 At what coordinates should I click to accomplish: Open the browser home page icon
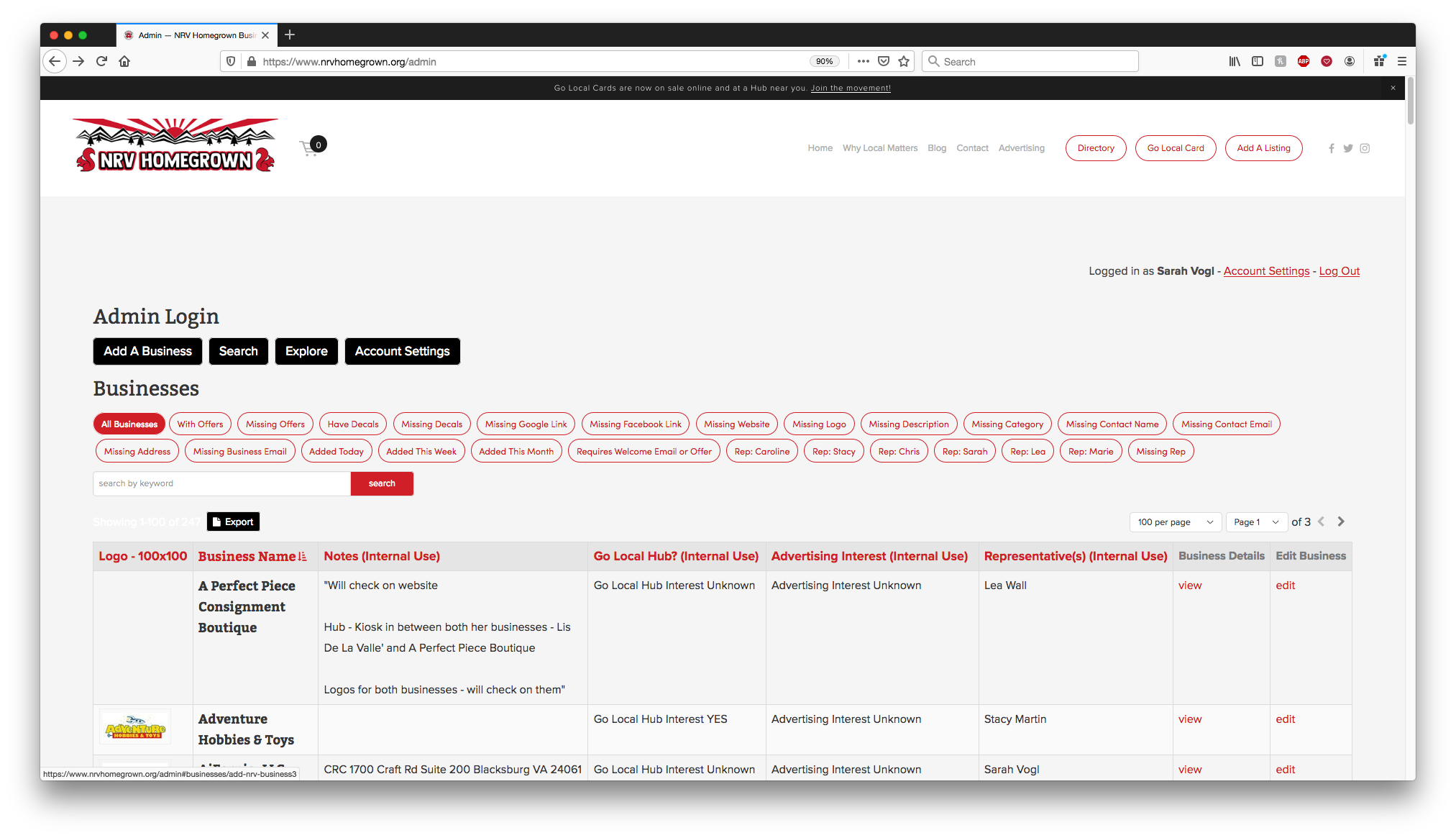pyautogui.click(x=124, y=62)
